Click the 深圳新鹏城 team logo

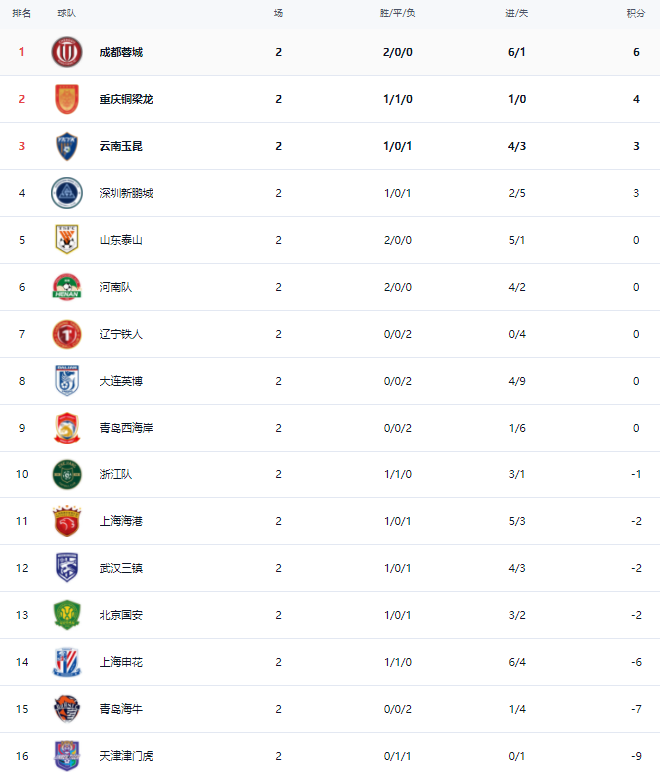67,193
